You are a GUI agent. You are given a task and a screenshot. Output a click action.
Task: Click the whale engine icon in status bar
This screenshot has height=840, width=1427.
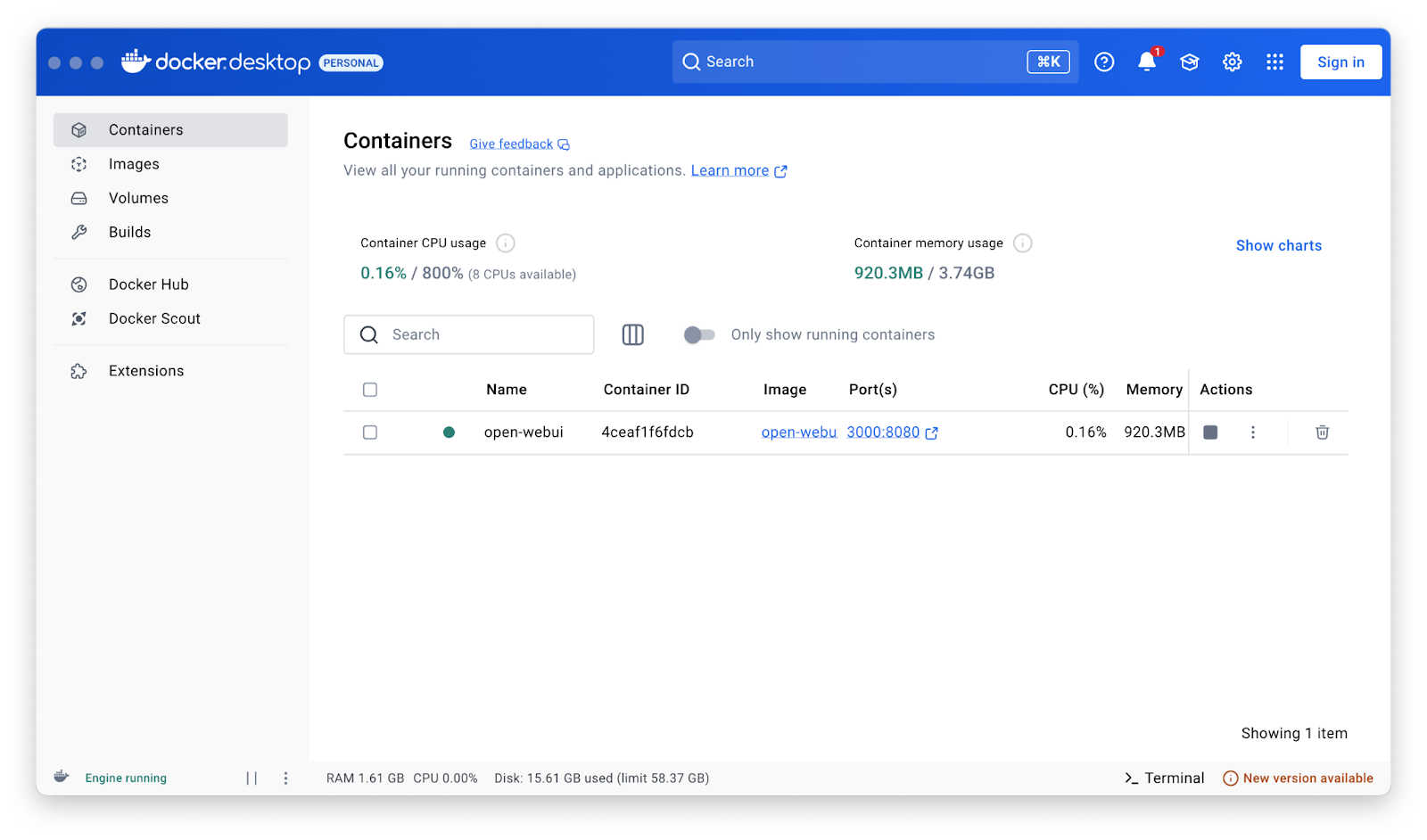(62, 777)
